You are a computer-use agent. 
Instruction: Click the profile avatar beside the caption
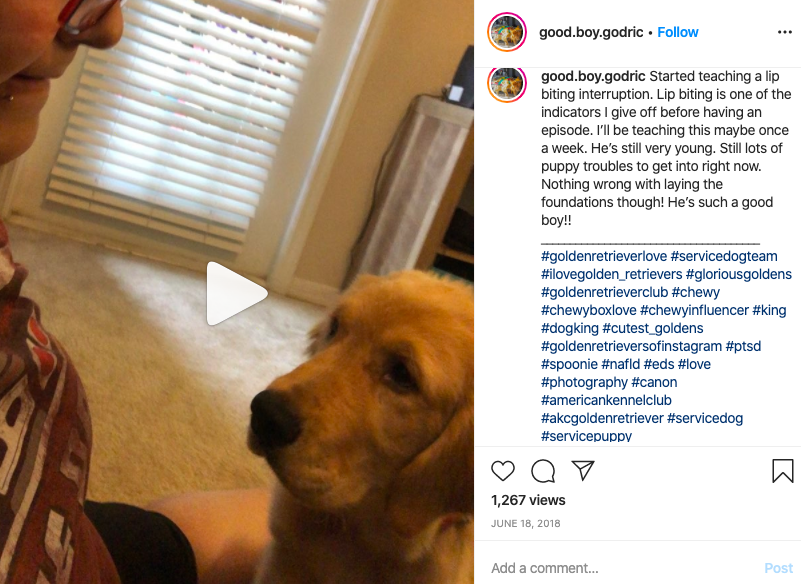tap(507, 84)
